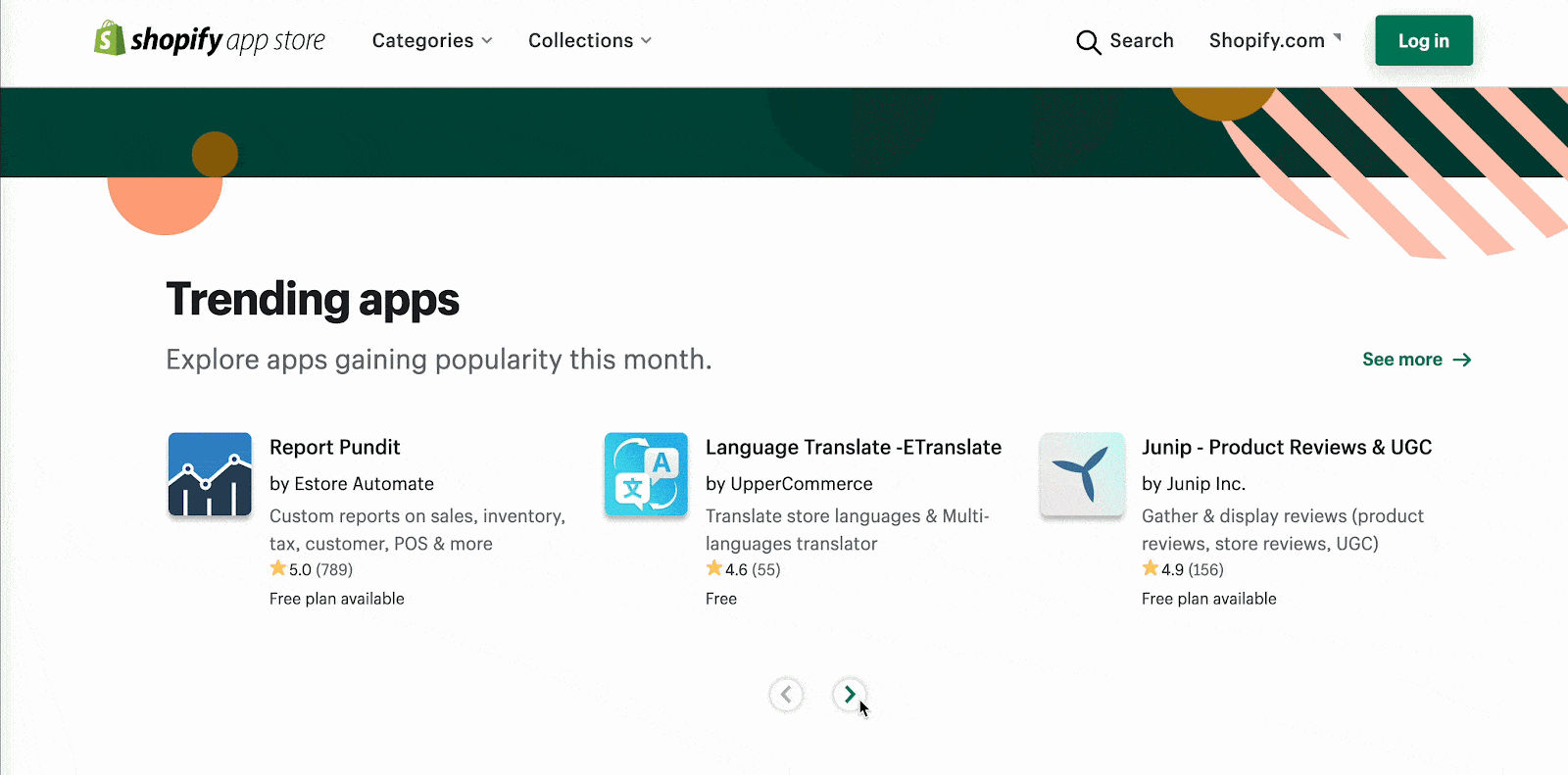Image resolution: width=1568 pixels, height=775 pixels.
Task: Click the 'Free' price of Language Translate
Action: (x=721, y=599)
